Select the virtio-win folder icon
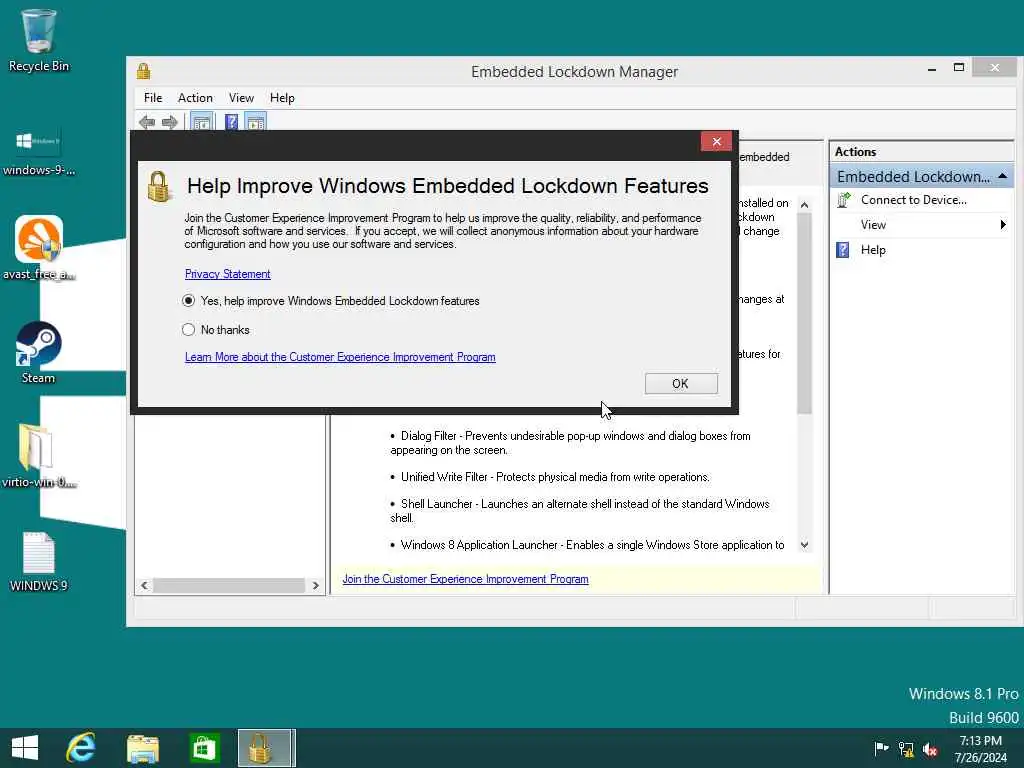The width and height of the screenshot is (1024, 768). pyautogui.click(x=39, y=456)
